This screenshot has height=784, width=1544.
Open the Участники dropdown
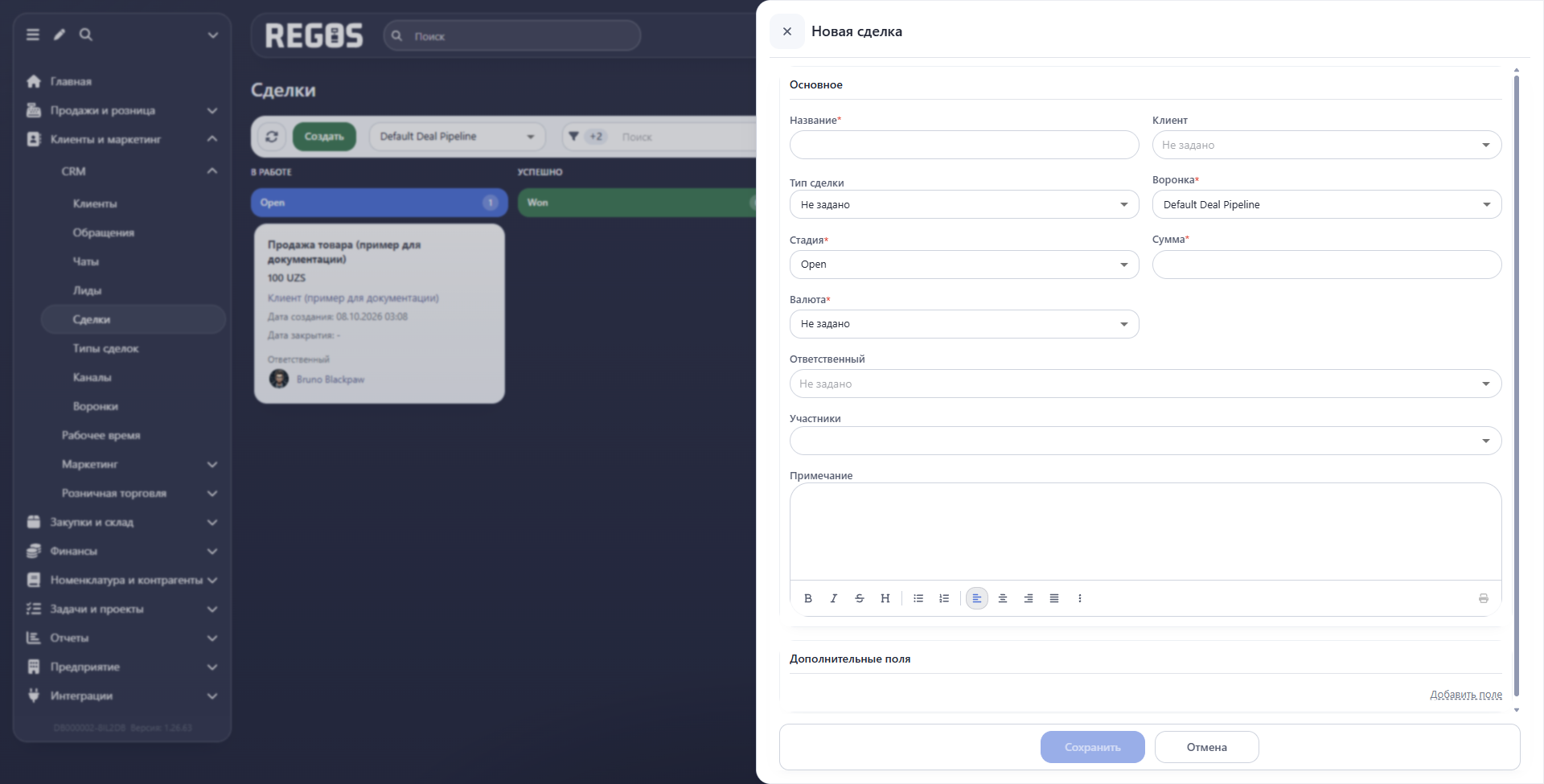pyautogui.click(x=1145, y=441)
